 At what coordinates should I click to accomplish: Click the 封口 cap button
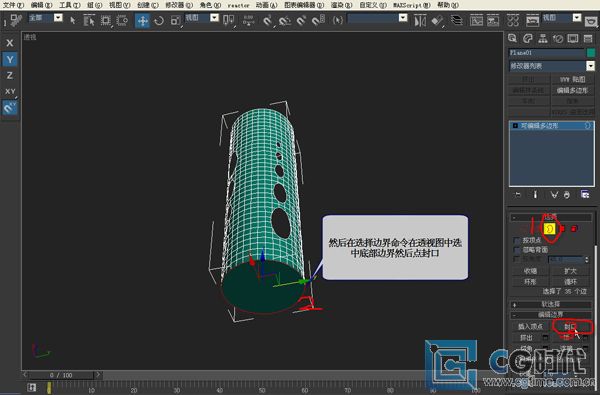pos(571,326)
